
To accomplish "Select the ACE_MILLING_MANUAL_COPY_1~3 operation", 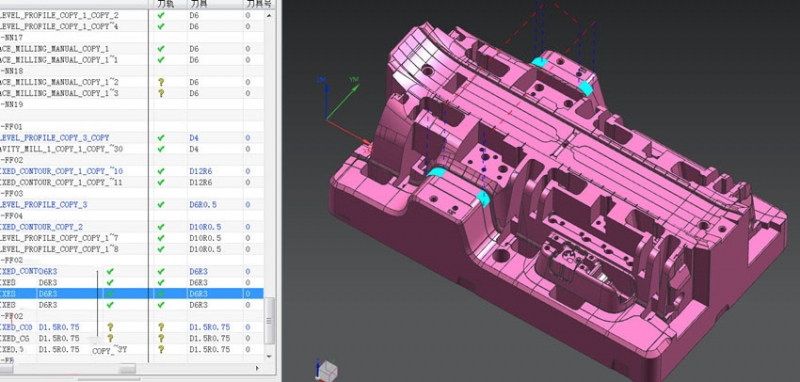I will pos(59,93).
